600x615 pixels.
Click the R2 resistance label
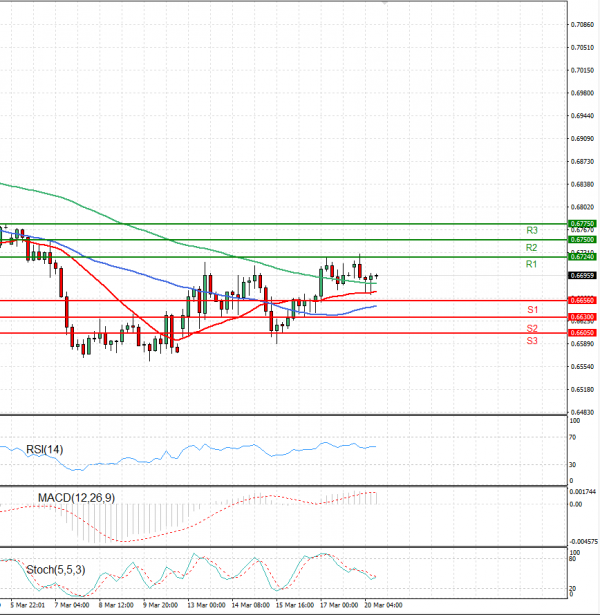point(531,247)
